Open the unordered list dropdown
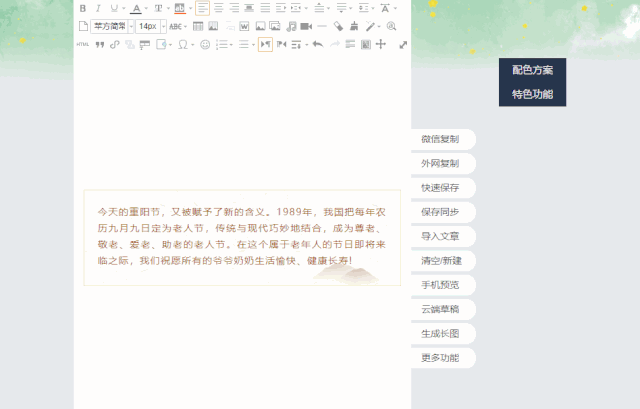This screenshot has width=640, height=409. coord(247,44)
